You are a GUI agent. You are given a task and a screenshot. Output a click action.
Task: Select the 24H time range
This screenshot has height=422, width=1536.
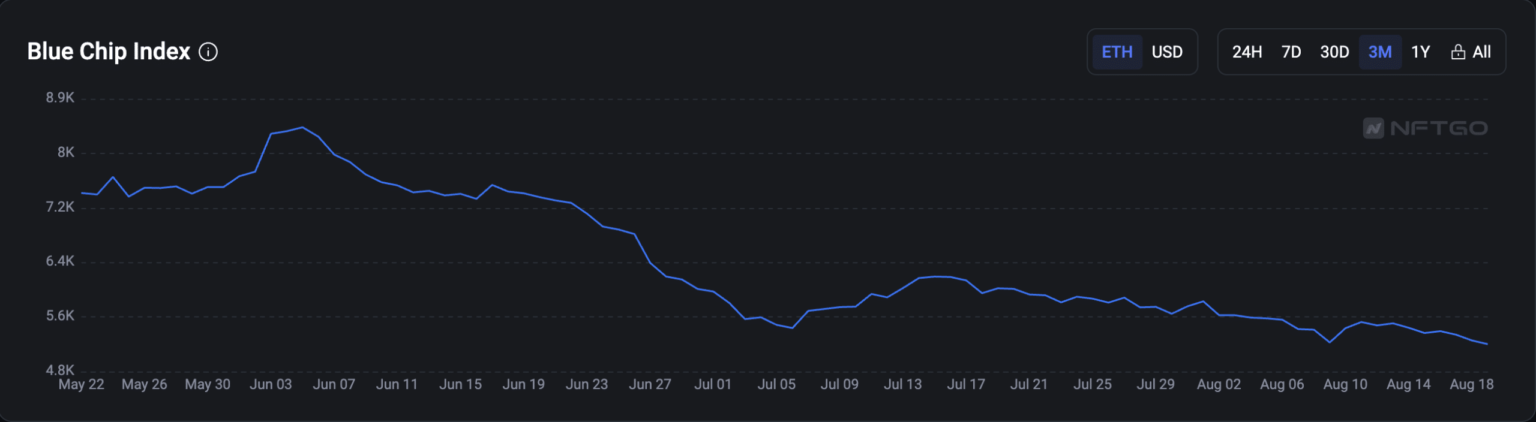[x=1247, y=52]
